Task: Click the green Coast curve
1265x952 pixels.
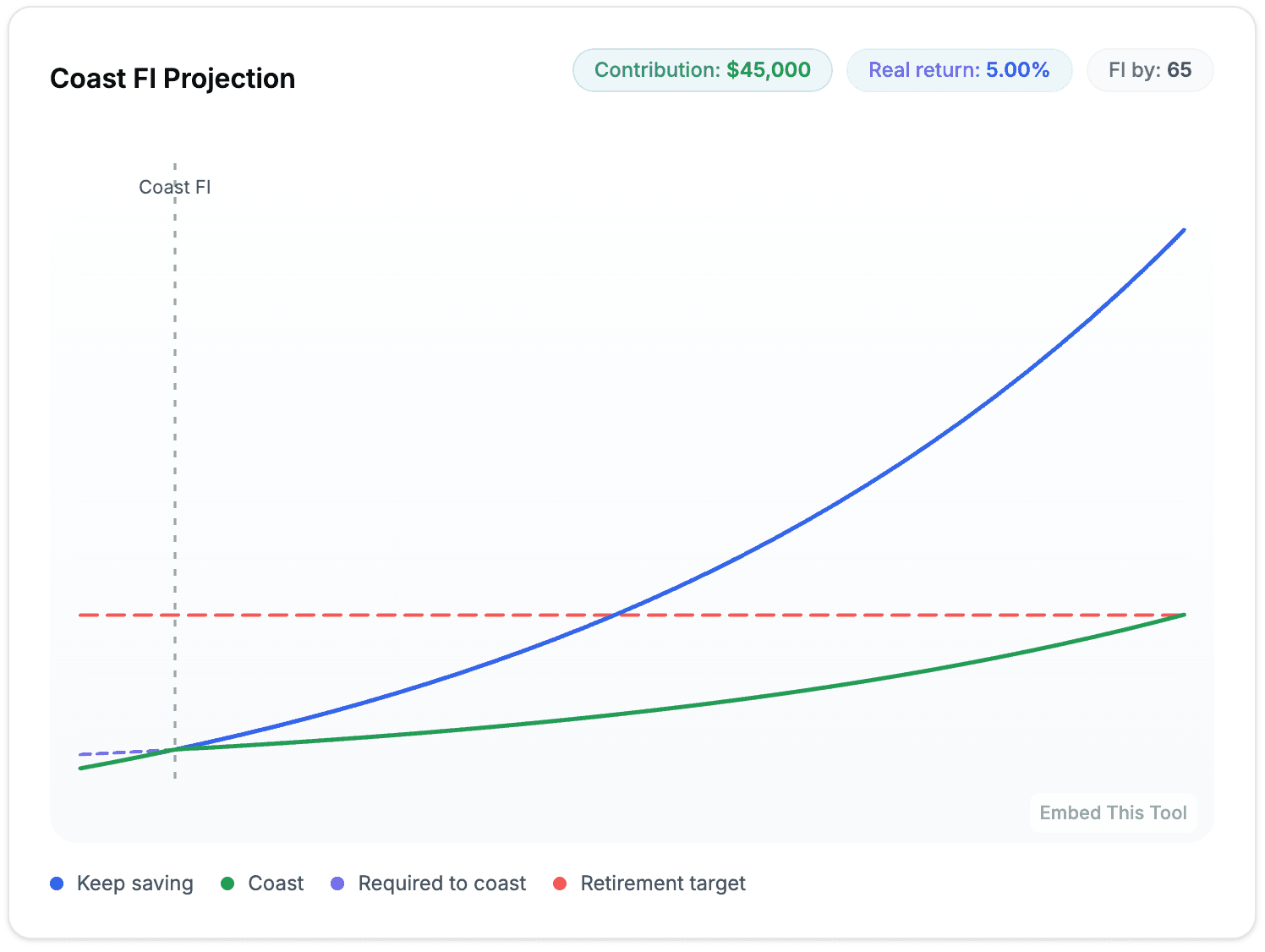Action: (x=761, y=698)
